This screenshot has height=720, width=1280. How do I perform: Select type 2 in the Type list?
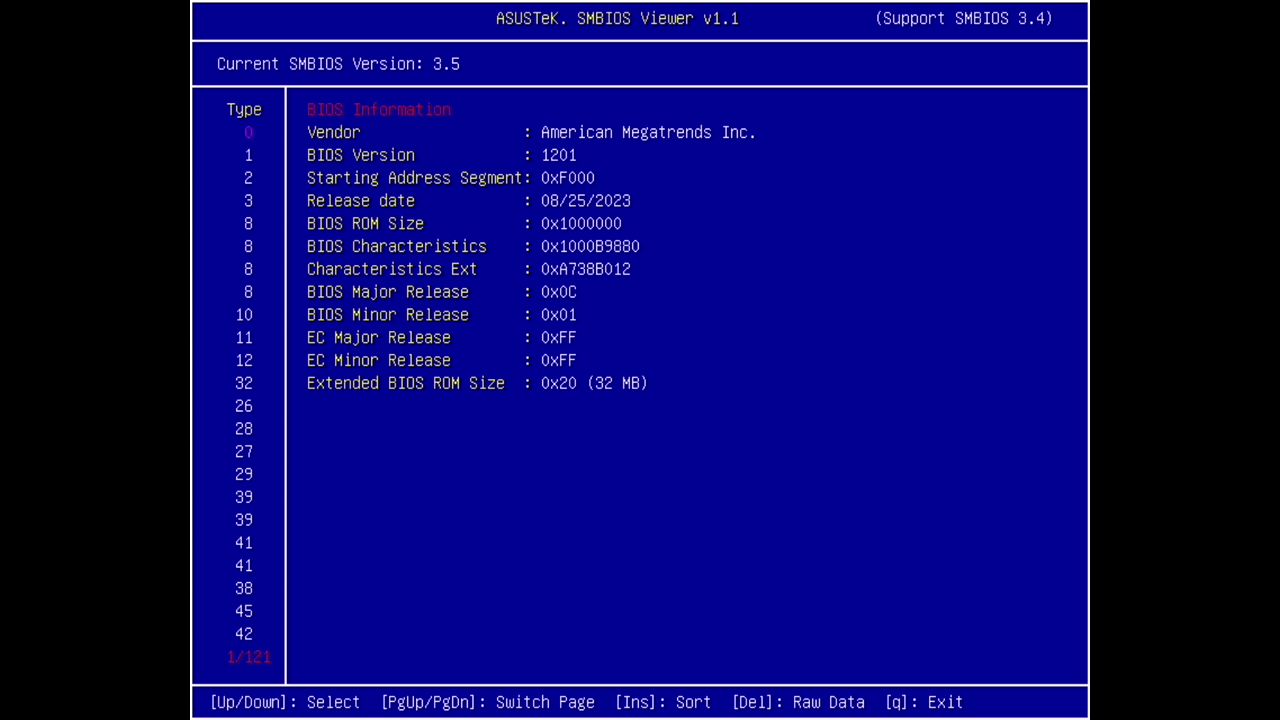248,178
